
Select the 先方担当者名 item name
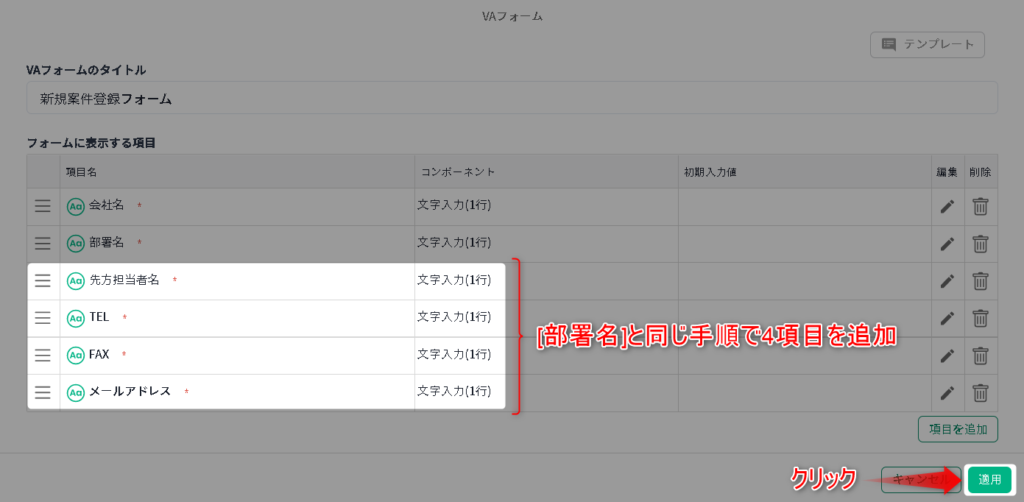tap(124, 281)
